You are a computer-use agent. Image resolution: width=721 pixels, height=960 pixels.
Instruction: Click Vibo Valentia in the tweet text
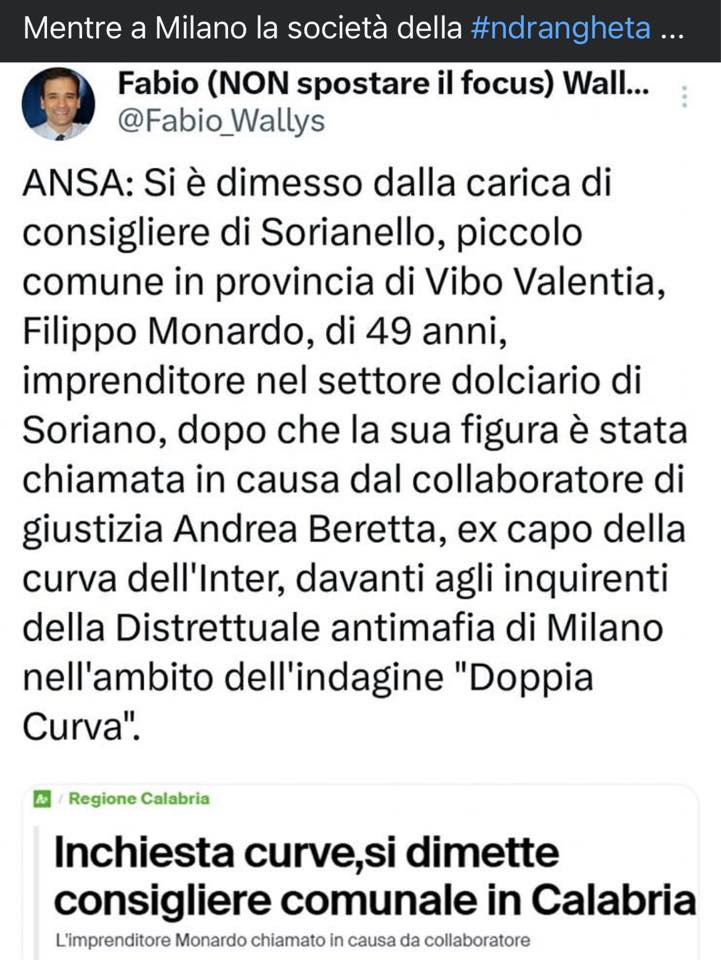(x=544, y=282)
